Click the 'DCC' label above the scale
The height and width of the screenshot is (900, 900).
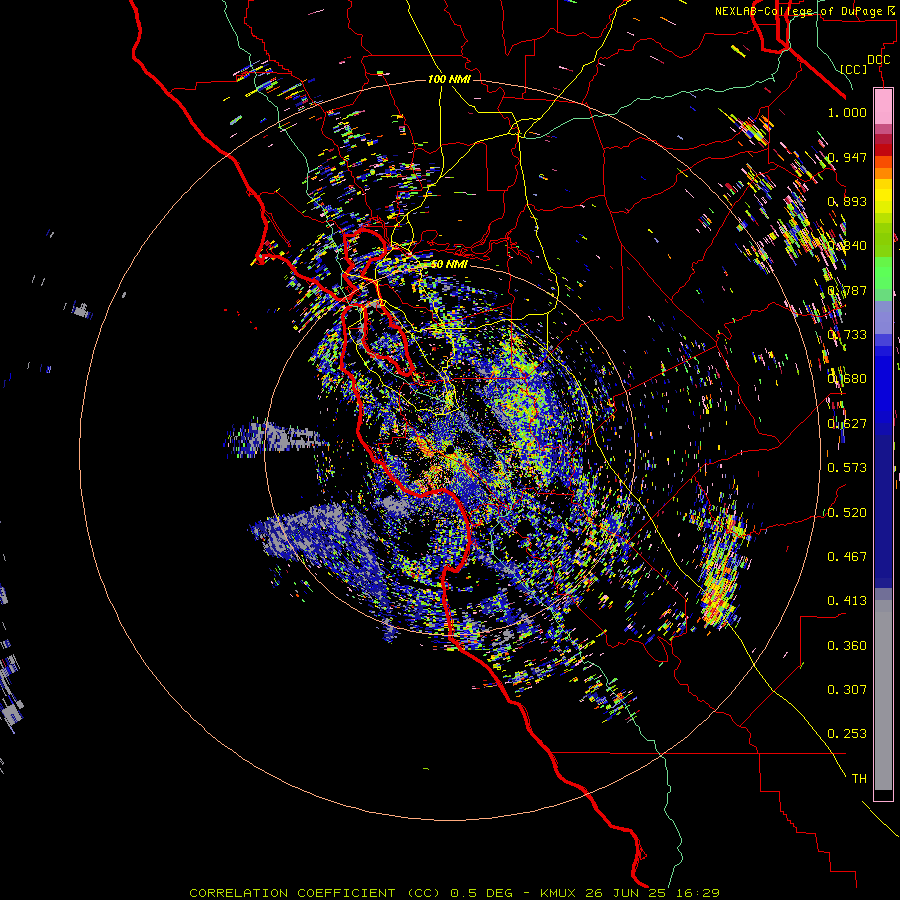point(878,60)
